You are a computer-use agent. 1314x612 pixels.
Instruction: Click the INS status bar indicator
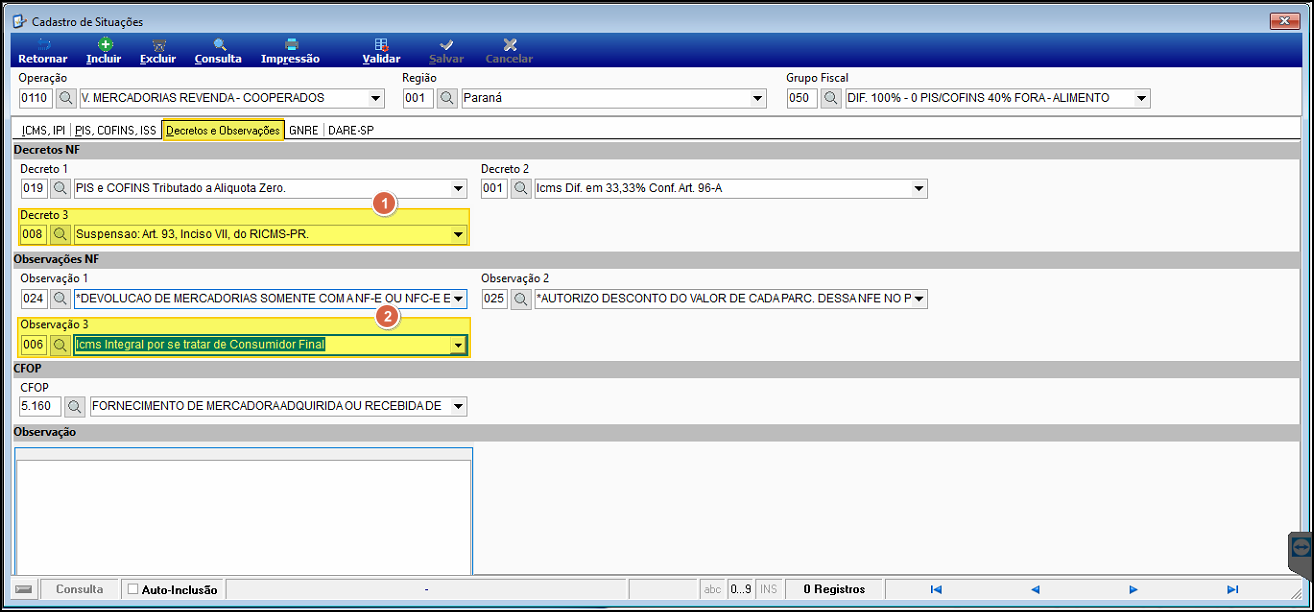tap(769, 589)
